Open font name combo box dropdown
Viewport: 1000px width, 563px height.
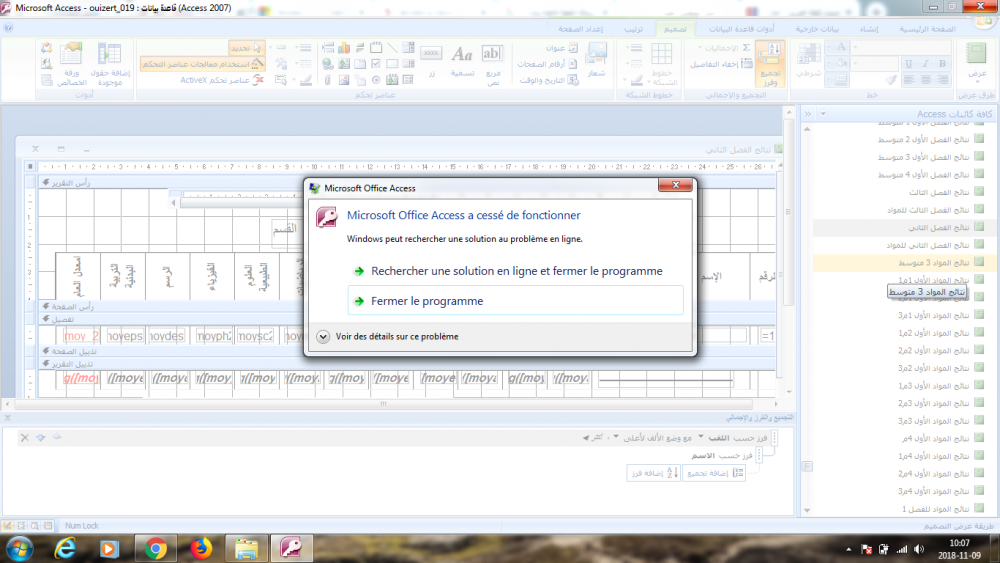coord(855,47)
